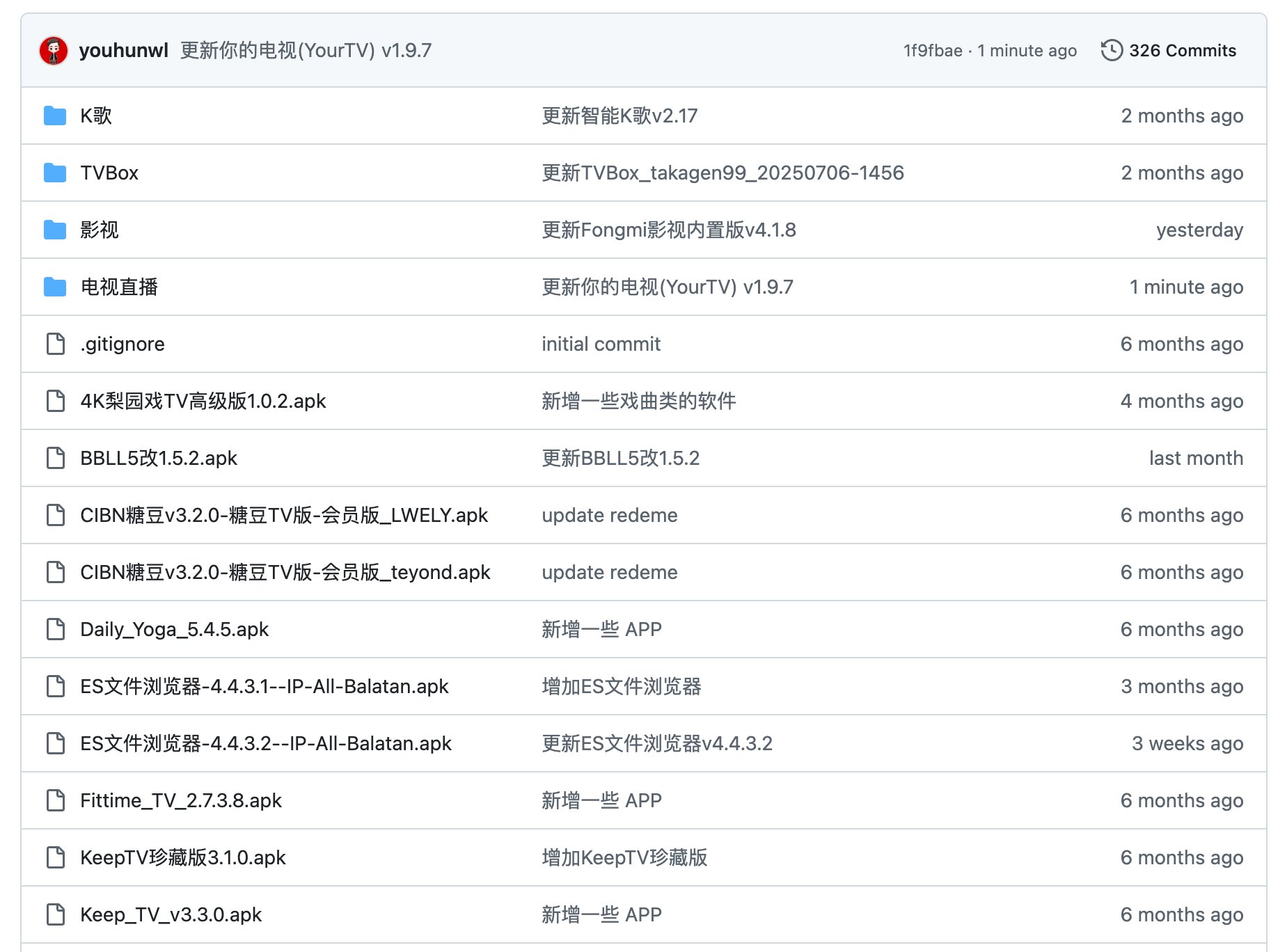The height and width of the screenshot is (952, 1271).
Task: Click the .gitignore file icon
Action: pos(56,344)
